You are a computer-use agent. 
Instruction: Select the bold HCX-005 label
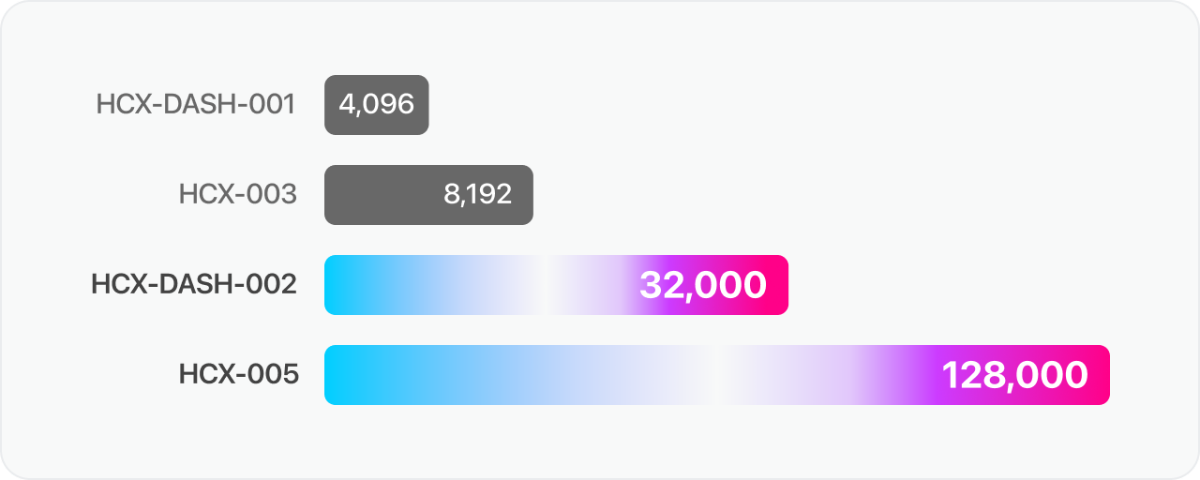pyautogui.click(x=238, y=375)
